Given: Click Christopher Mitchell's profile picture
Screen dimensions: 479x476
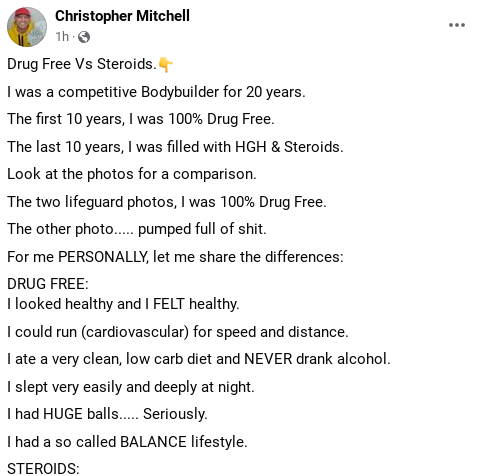Looking at the screenshot, I should coord(27,27).
